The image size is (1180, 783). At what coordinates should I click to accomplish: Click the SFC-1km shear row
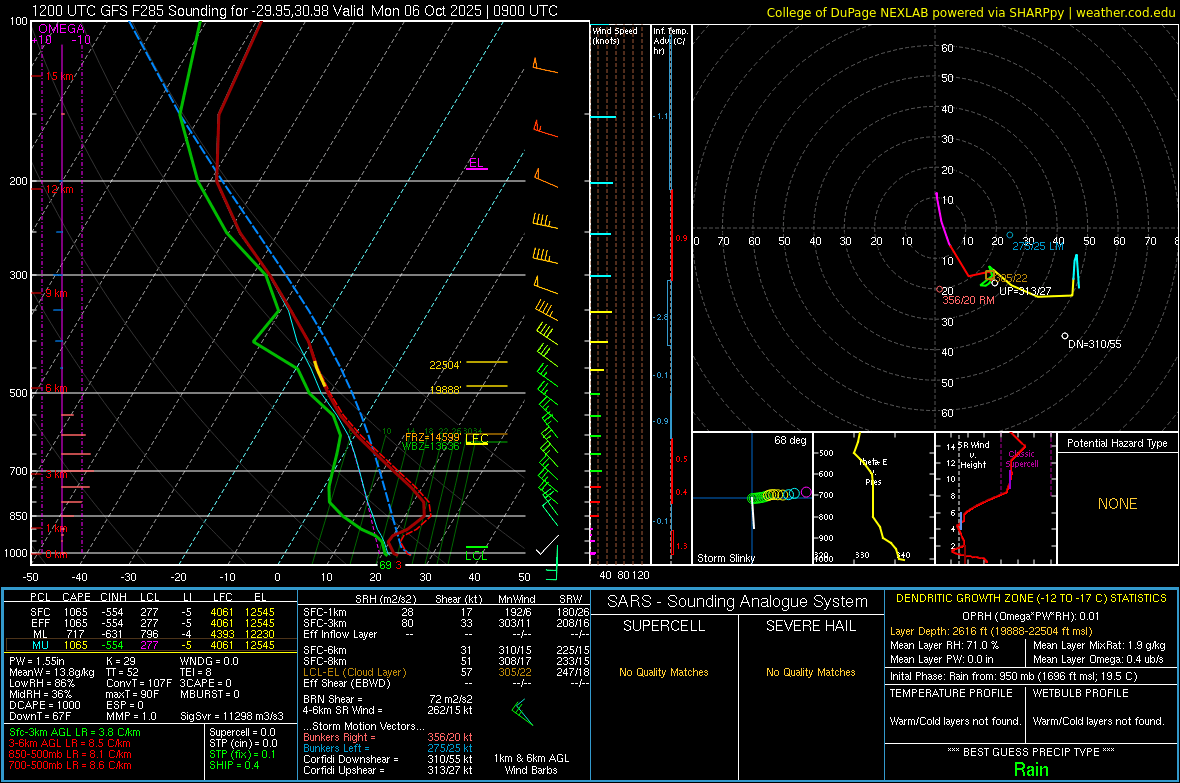(446, 613)
